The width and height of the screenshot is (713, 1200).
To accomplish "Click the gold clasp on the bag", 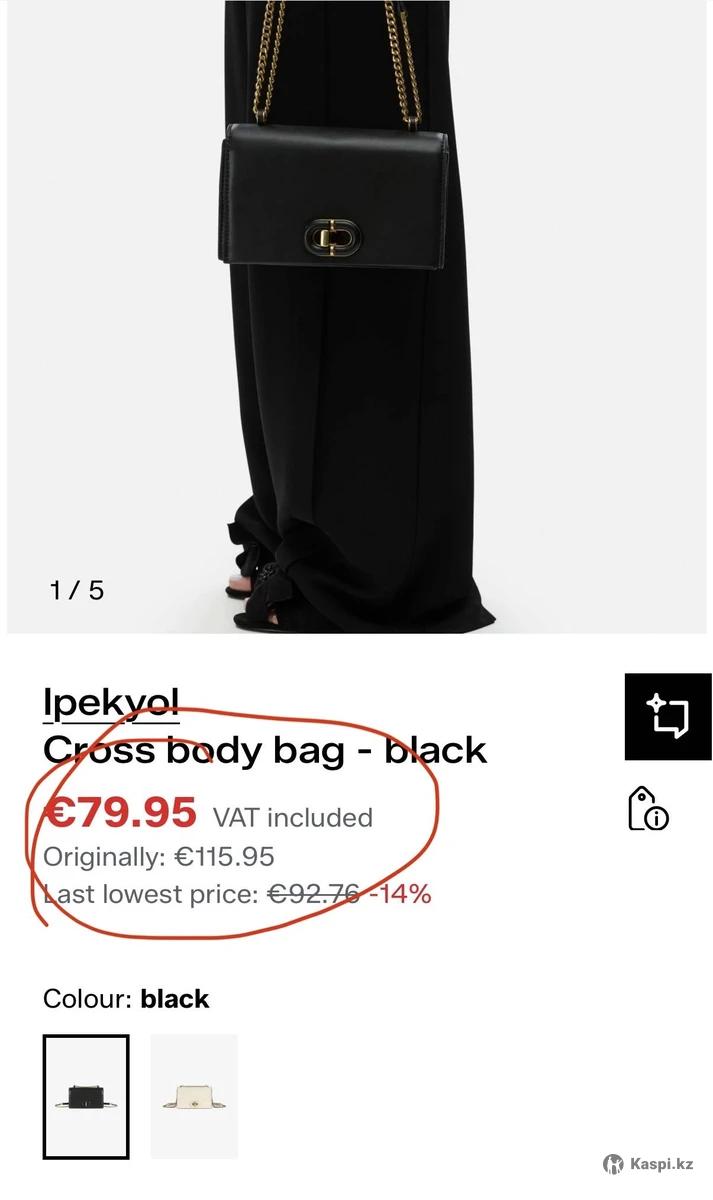I will pyautogui.click(x=334, y=237).
